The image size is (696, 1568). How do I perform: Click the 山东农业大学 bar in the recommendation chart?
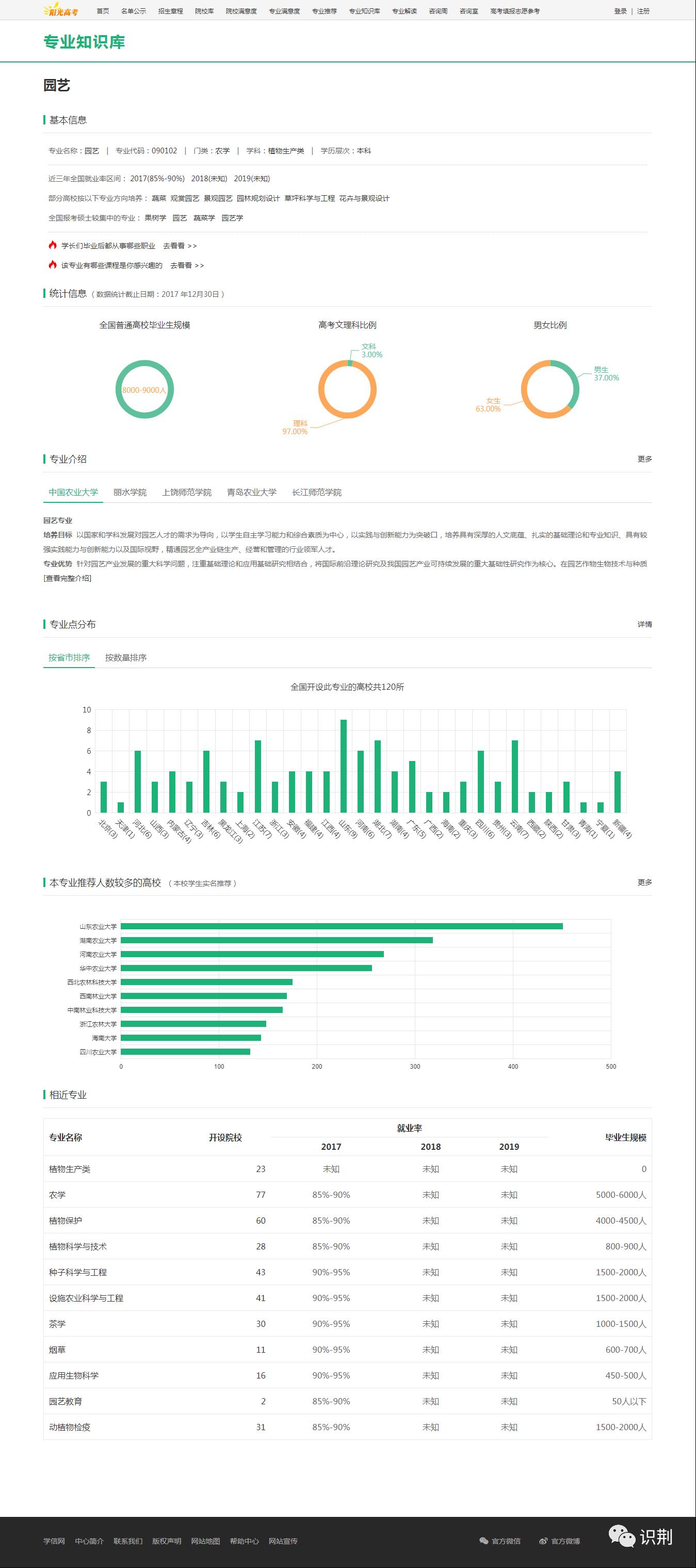[342, 926]
